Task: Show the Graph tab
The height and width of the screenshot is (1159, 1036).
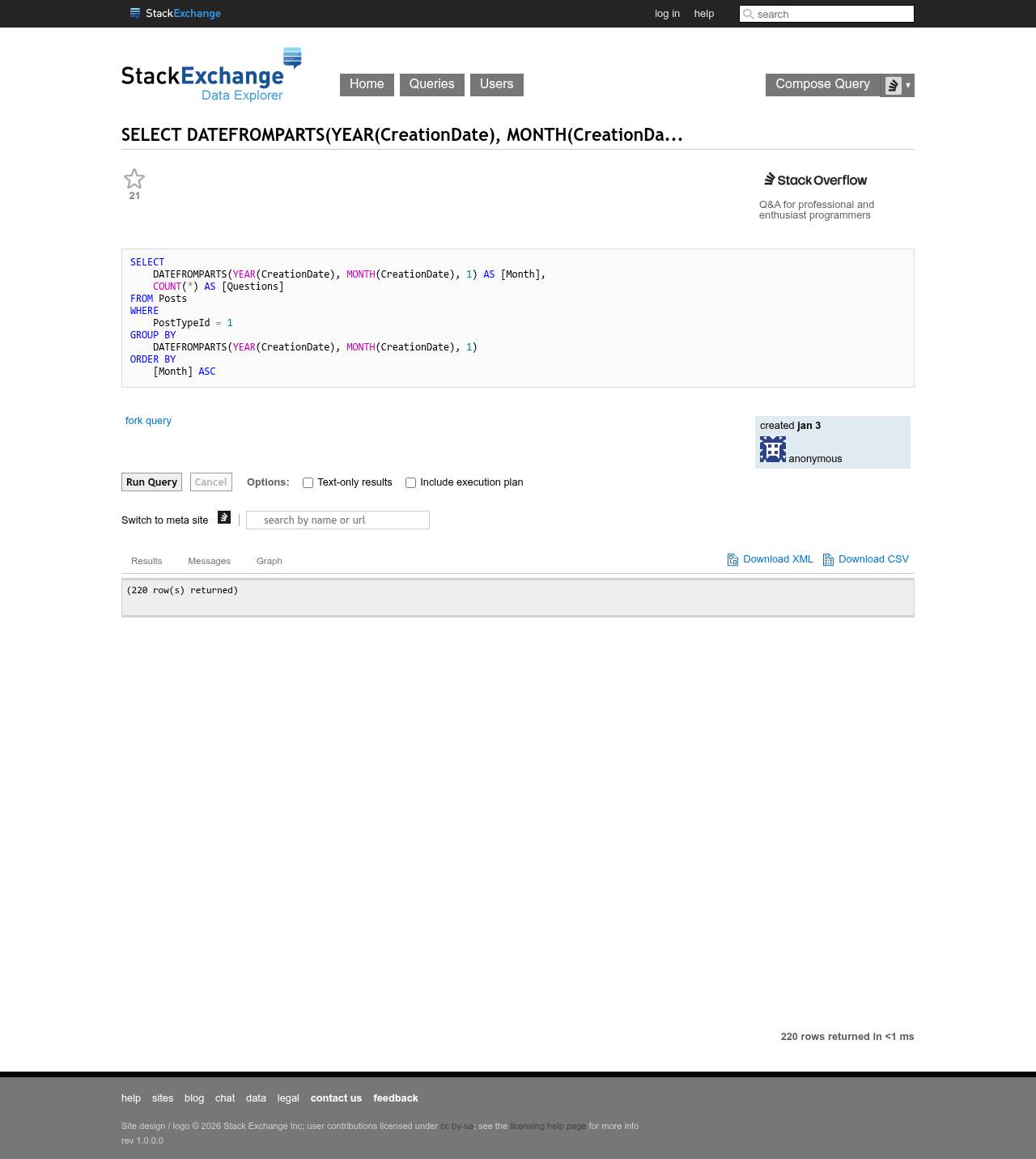Action: pos(270,561)
